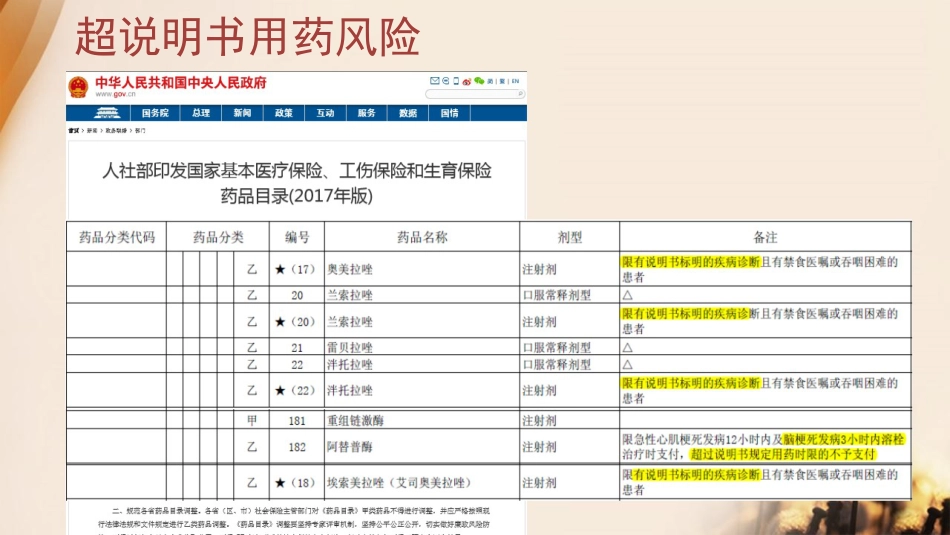Click highlighted remark in the 奥美拉唑 row
The height and width of the screenshot is (535, 950).
coord(691,262)
